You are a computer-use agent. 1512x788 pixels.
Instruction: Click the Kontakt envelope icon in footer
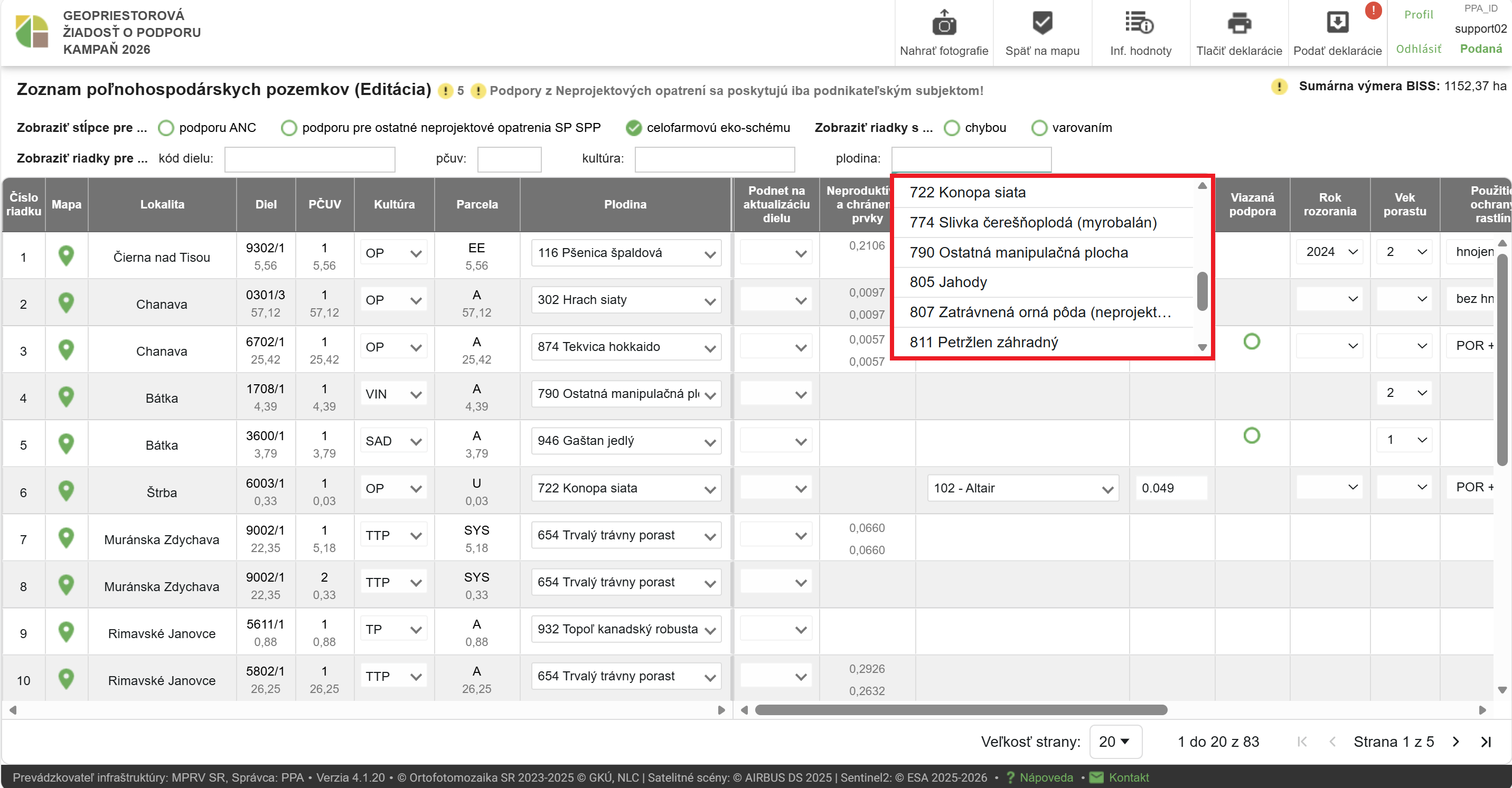tap(1096, 777)
